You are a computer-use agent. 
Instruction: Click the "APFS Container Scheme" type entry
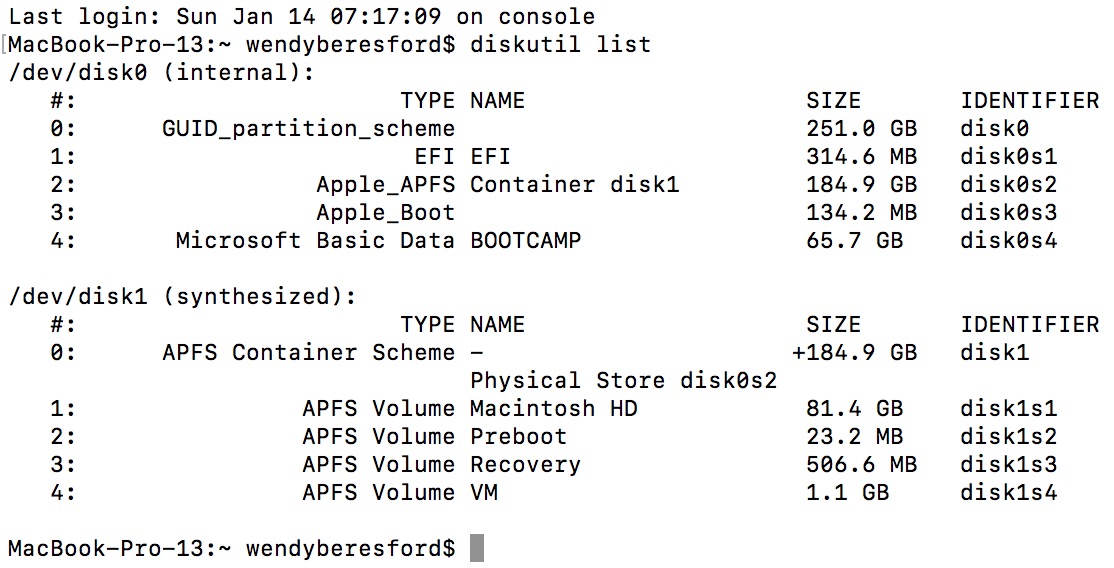point(308,352)
